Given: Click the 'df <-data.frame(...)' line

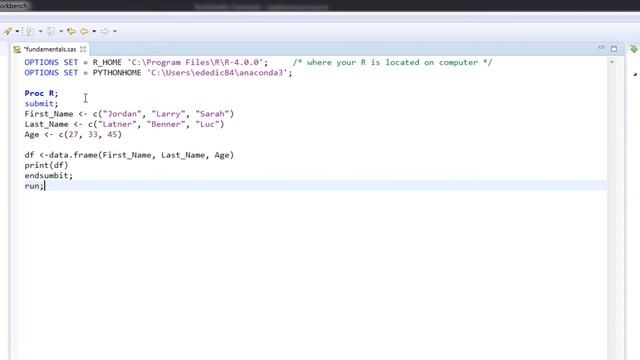Looking at the screenshot, I should (129, 155).
